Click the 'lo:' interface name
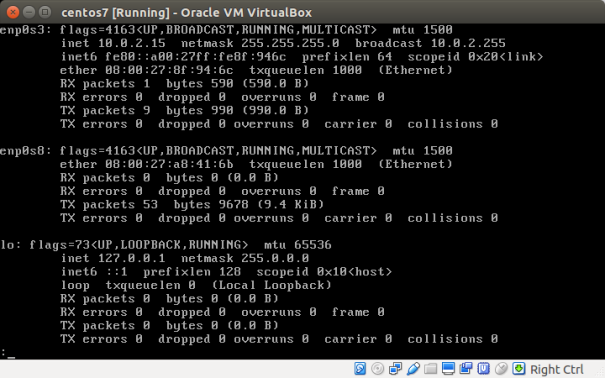 [x=11, y=245]
